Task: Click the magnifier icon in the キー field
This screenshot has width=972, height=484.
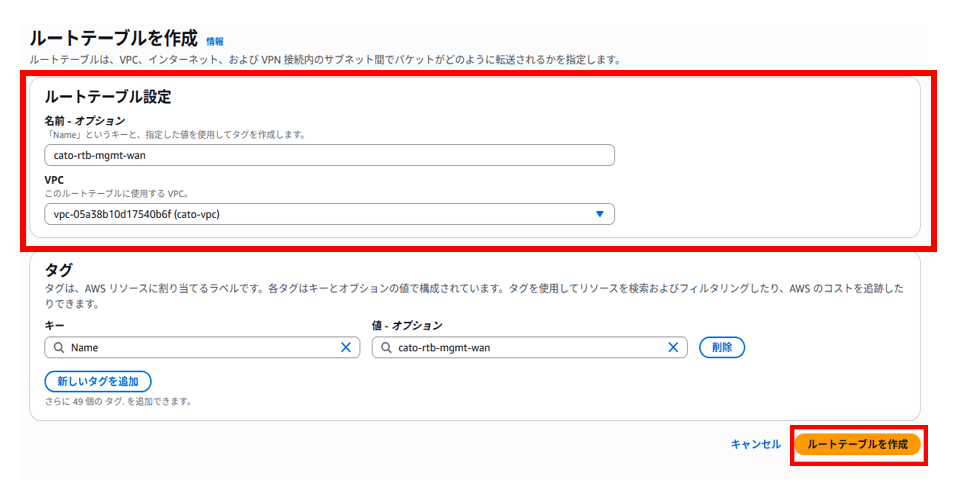Action: (x=58, y=347)
